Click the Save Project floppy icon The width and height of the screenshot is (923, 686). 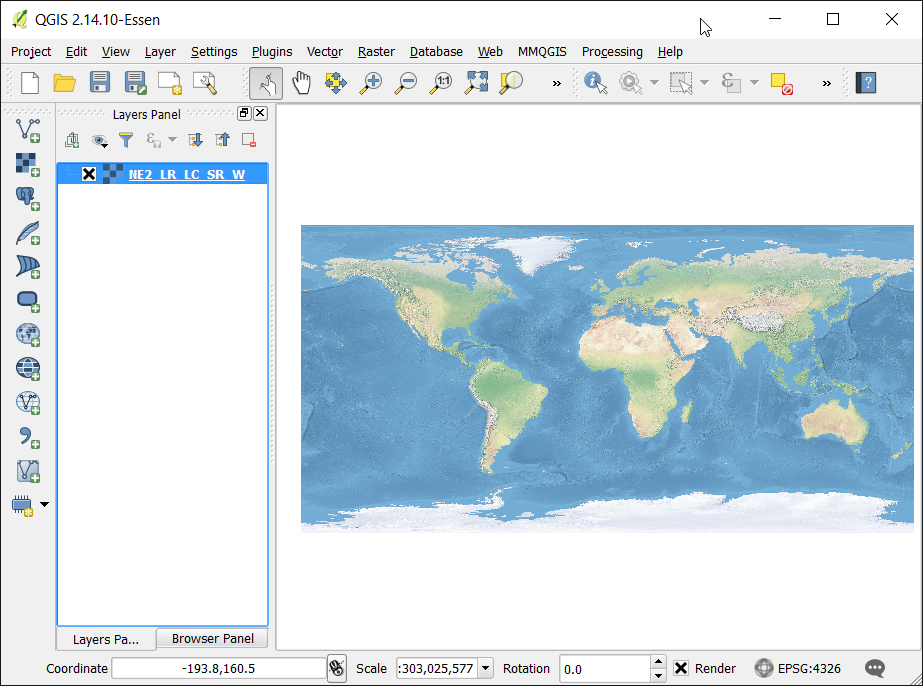(x=100, y=83)
